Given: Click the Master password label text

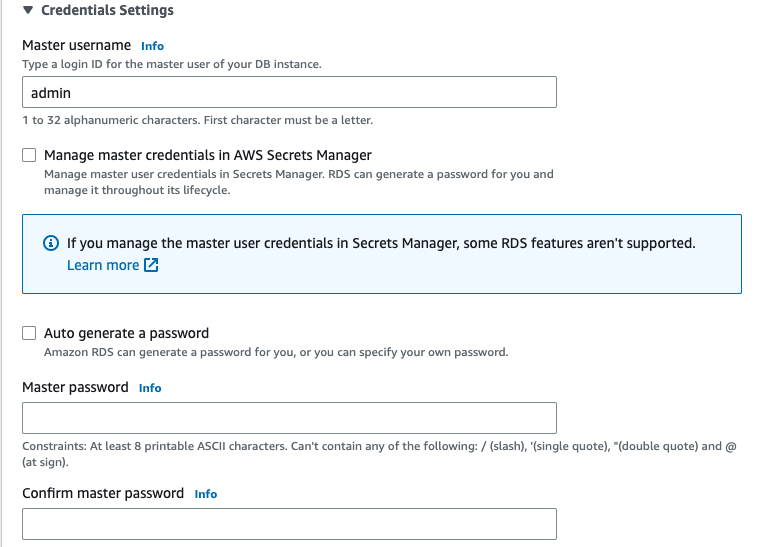Looking at the screenshot, I should [75, 387].
